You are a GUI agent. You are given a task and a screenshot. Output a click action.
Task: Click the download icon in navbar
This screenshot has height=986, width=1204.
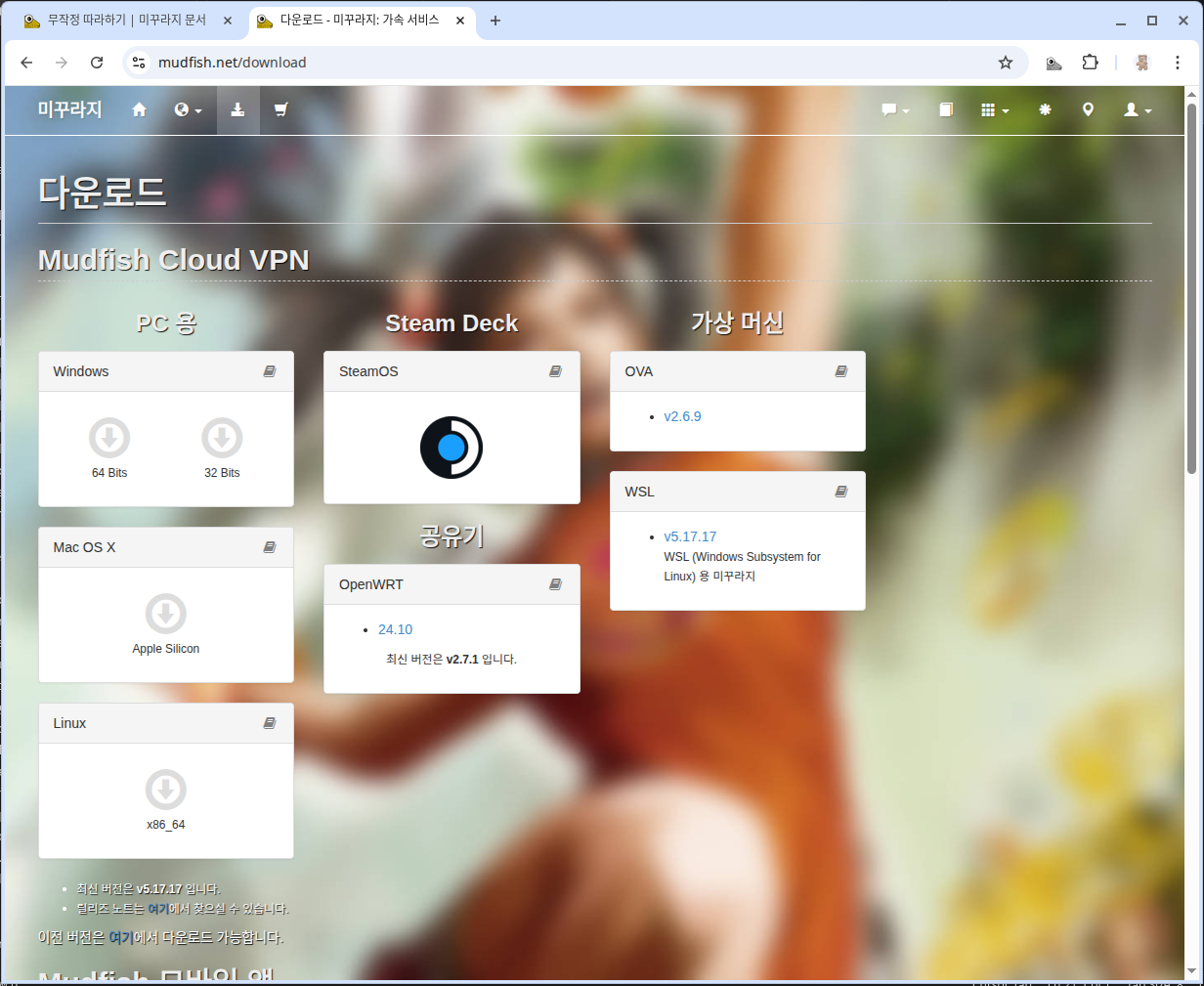coord(237,109)
